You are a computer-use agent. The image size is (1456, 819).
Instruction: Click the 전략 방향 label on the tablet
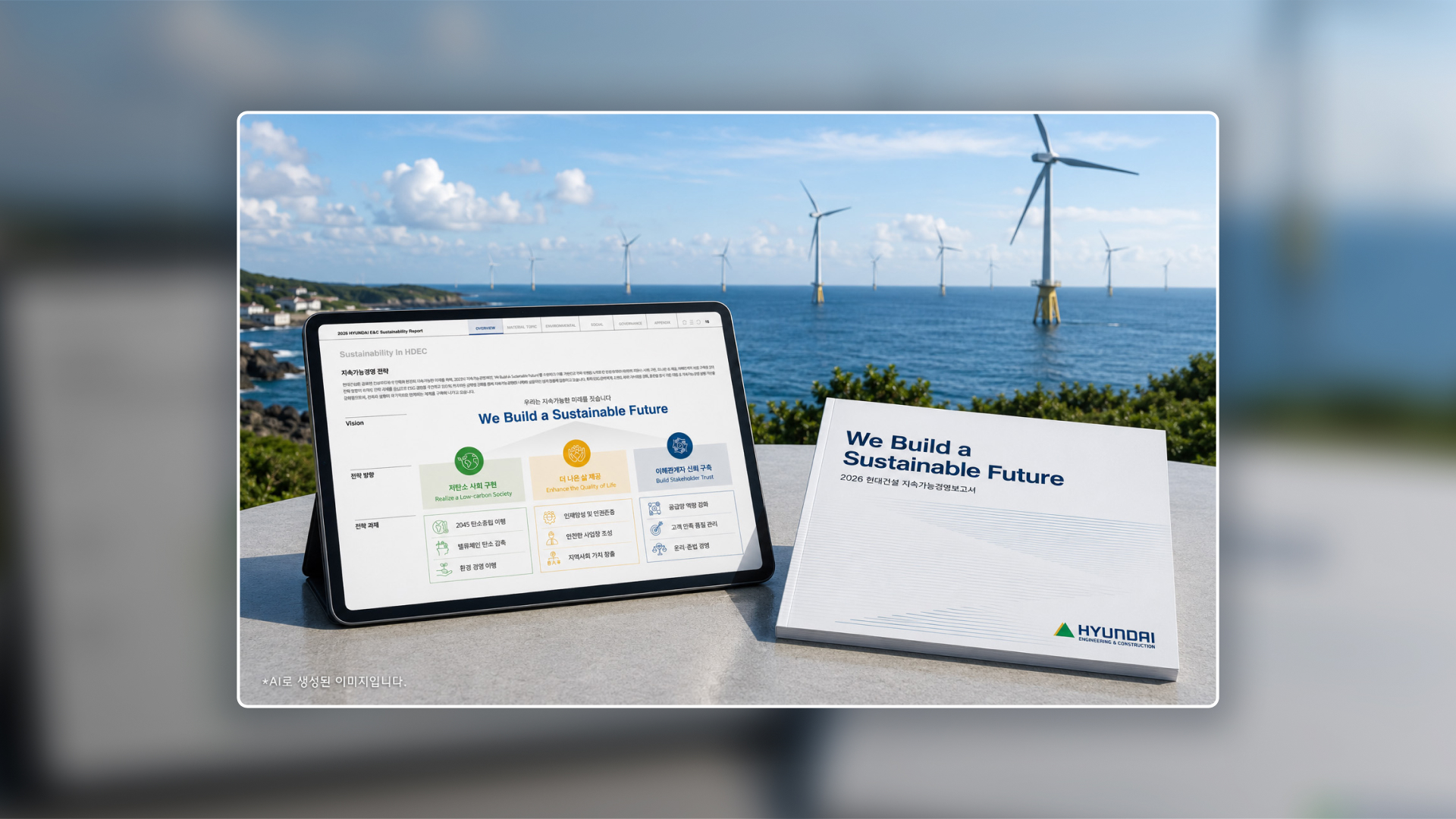pos(362,475)
